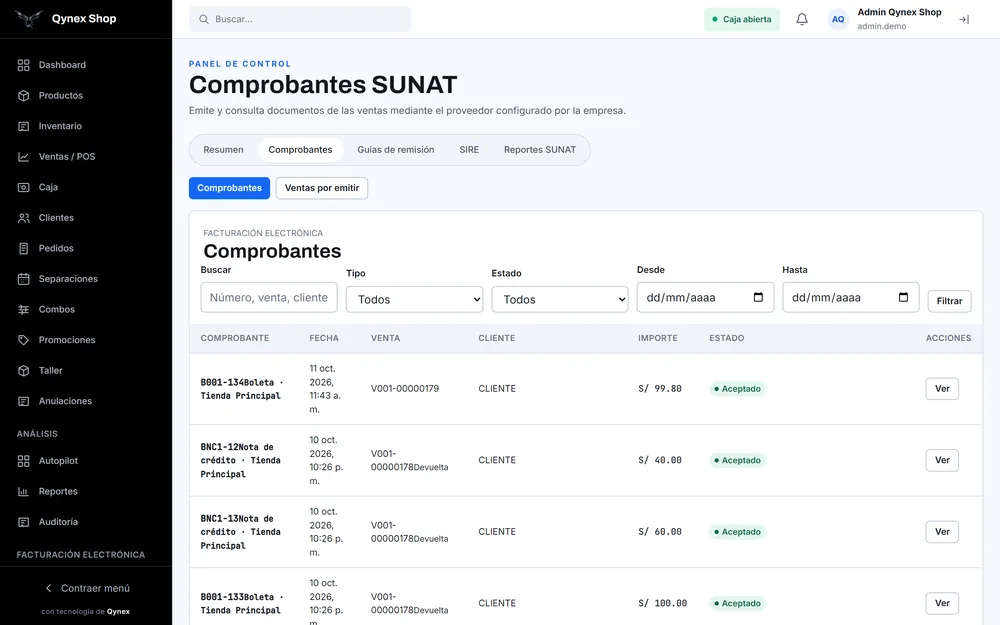Click the Desde date field
Viewport: 1000px width, 625px height.
tap(705, 298)
